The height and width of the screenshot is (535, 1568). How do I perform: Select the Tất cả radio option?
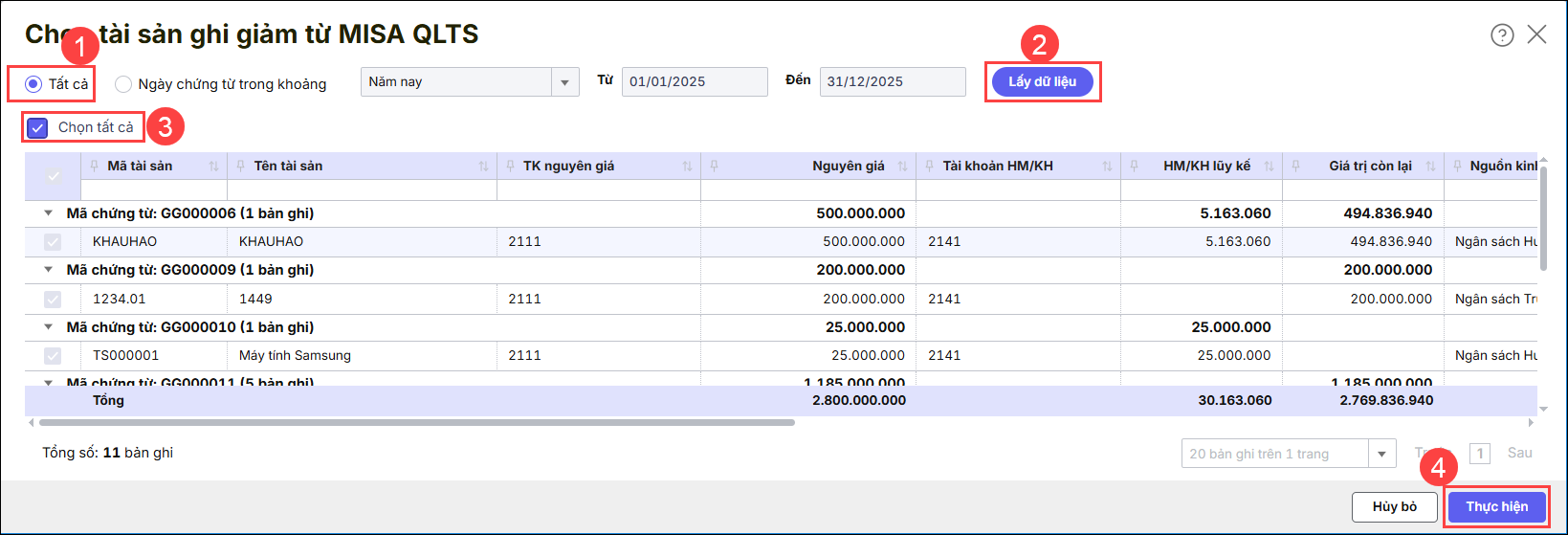(34, 84)
